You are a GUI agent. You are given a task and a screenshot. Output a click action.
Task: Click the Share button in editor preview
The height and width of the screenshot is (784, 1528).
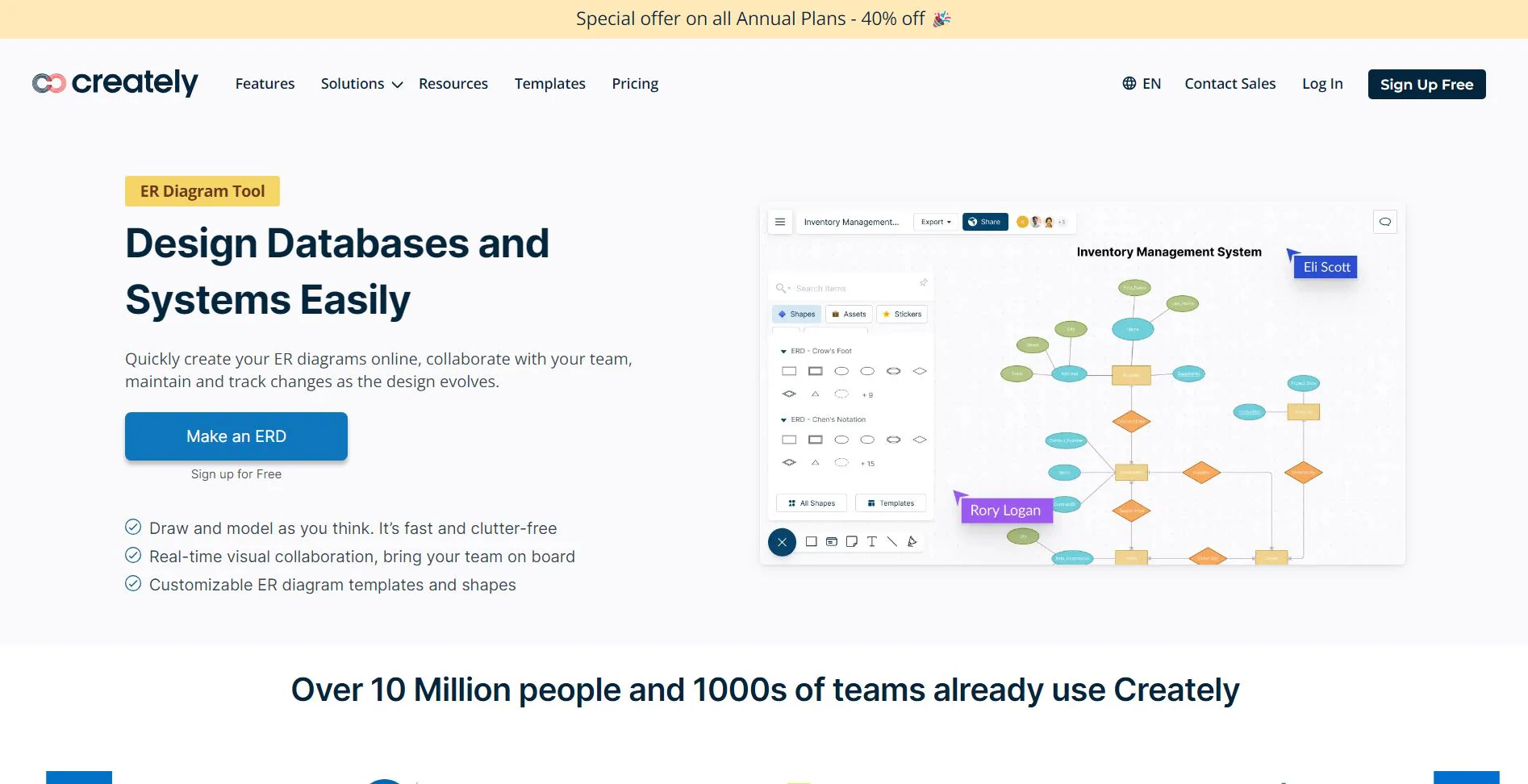click(x=985, y=222)
